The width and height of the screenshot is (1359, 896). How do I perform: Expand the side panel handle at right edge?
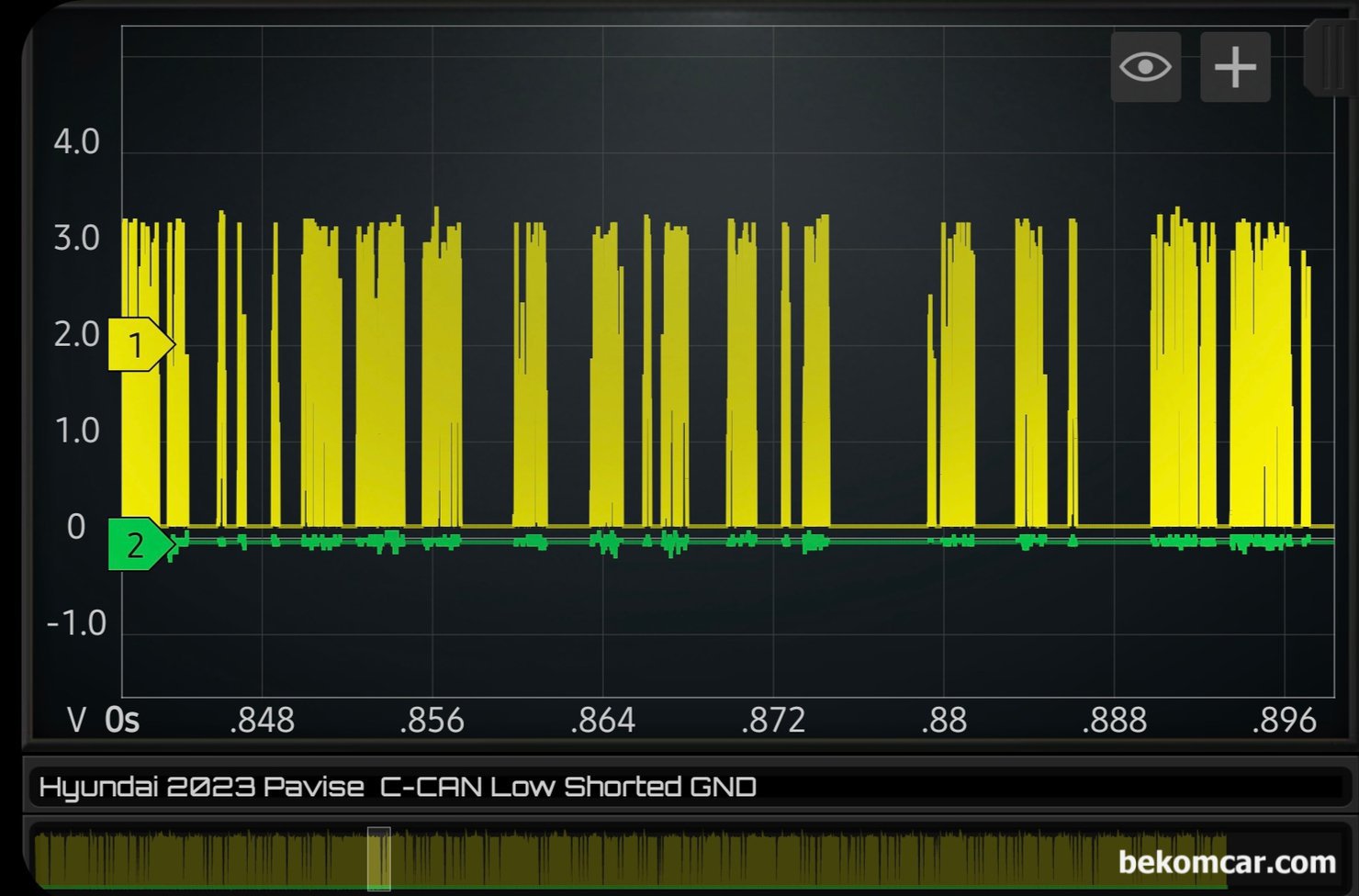pos(1331,60)
